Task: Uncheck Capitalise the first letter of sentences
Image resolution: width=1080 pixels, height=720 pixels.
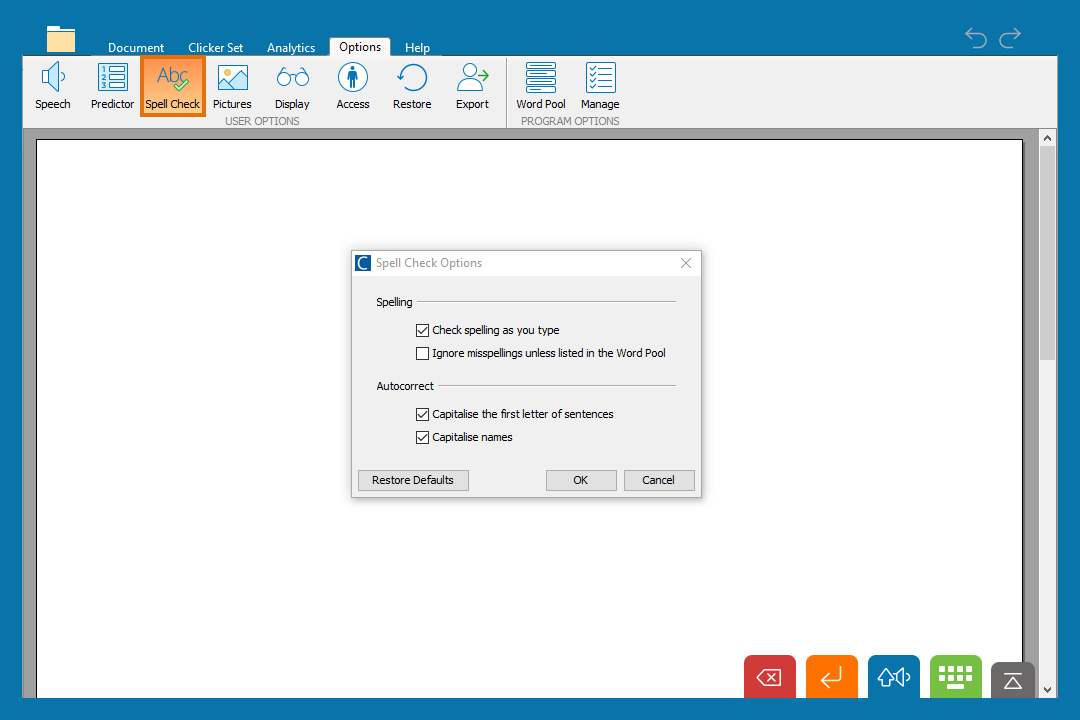Action: tap(422, 414)
